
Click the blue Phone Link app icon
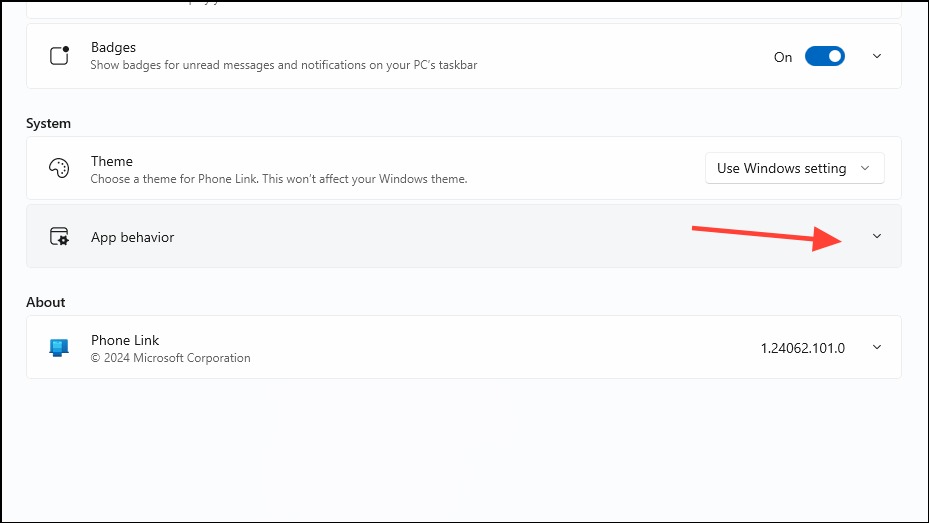coord(59,348)
